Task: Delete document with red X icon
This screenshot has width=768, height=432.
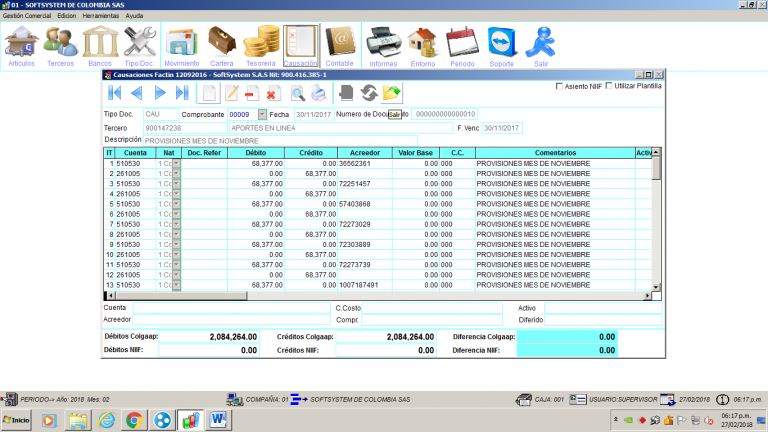Action: click(x=273, y=93)
